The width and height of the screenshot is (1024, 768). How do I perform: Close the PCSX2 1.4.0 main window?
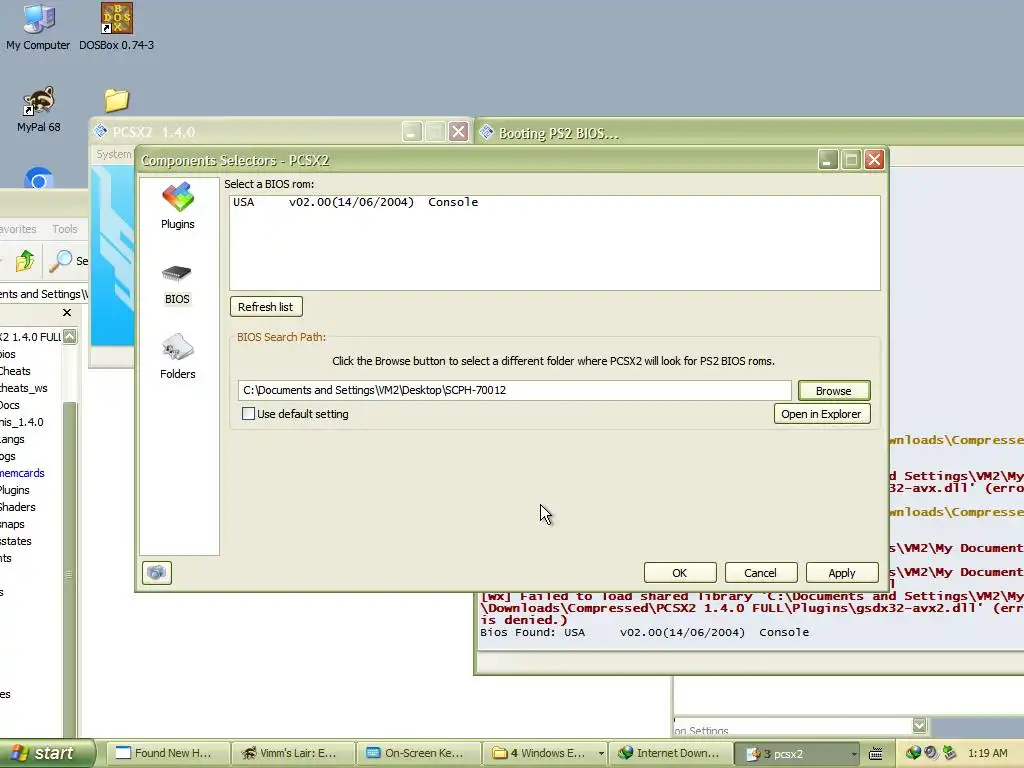coord(458,132)
